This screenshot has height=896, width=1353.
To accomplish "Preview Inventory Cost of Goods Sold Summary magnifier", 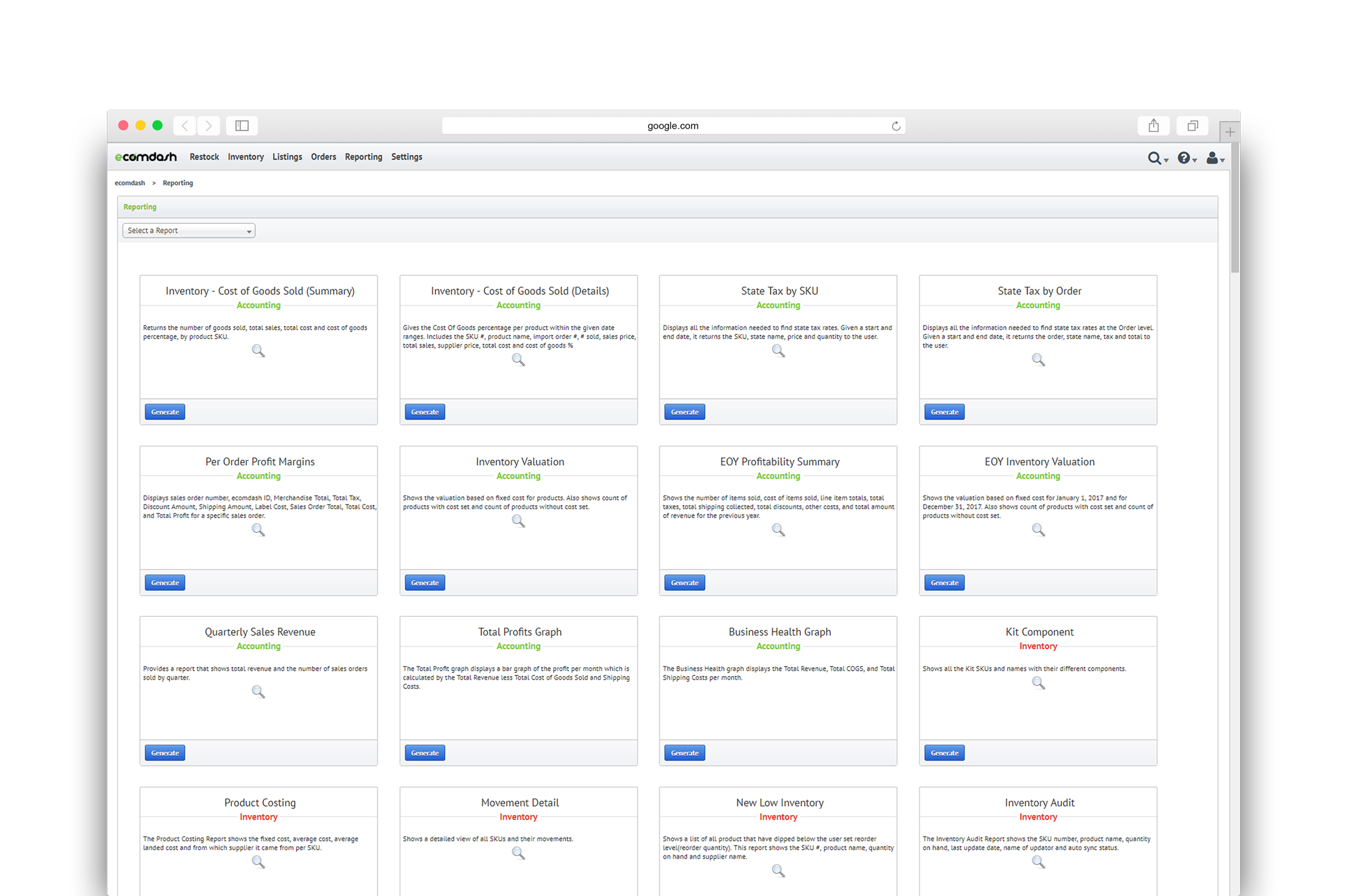I will click(258, 351).
